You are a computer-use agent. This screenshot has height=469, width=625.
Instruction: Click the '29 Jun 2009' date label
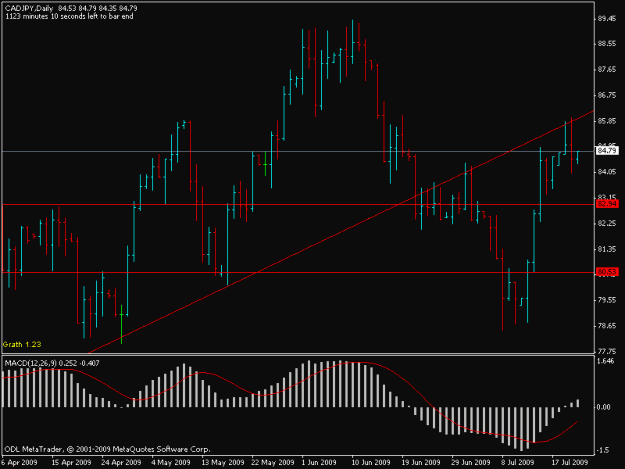(471, 462)
